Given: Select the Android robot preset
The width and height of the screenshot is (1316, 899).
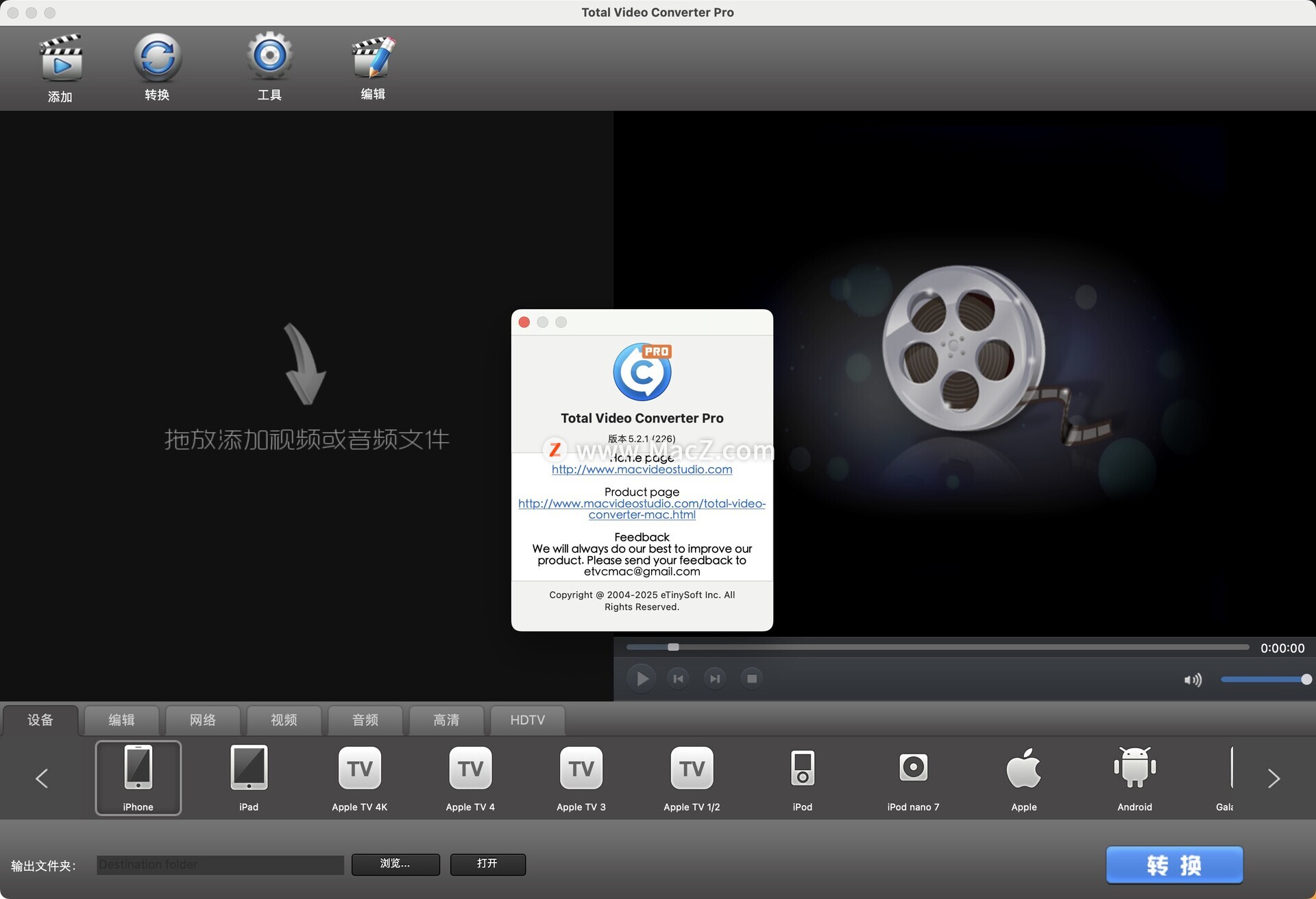Looking at the screenshot, I should (1135, 778).
